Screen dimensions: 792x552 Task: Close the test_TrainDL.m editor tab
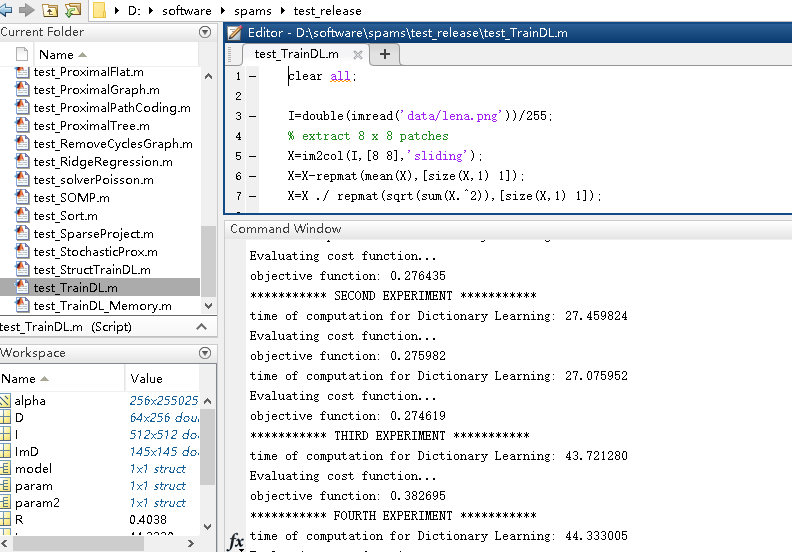click(x=358, y=55)
